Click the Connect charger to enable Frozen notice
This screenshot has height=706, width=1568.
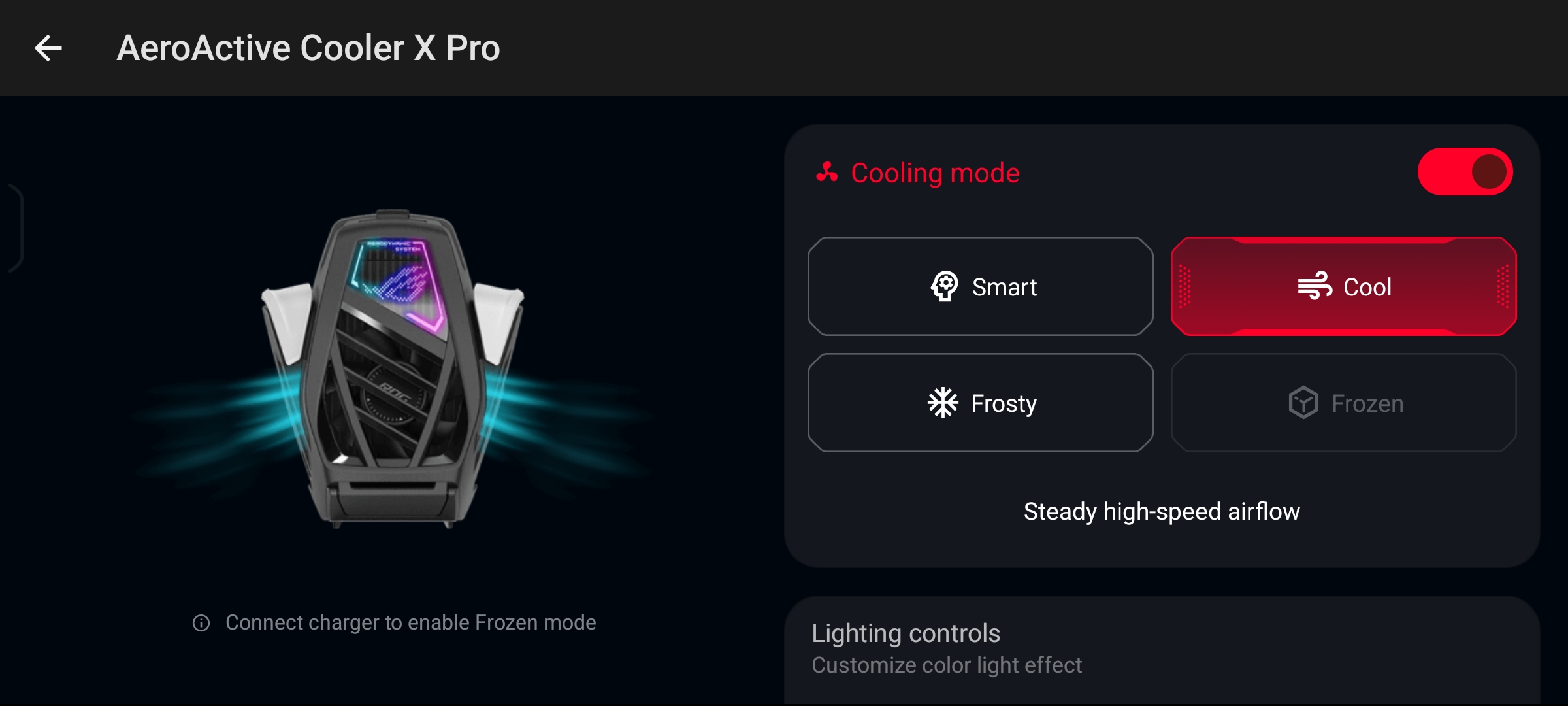click(x=410, y=623)
